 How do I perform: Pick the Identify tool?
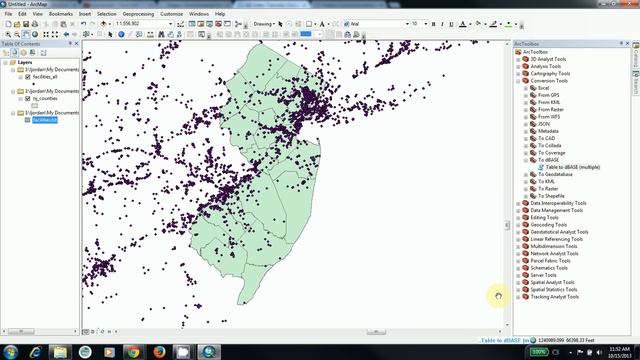click(x=121, y=35)
